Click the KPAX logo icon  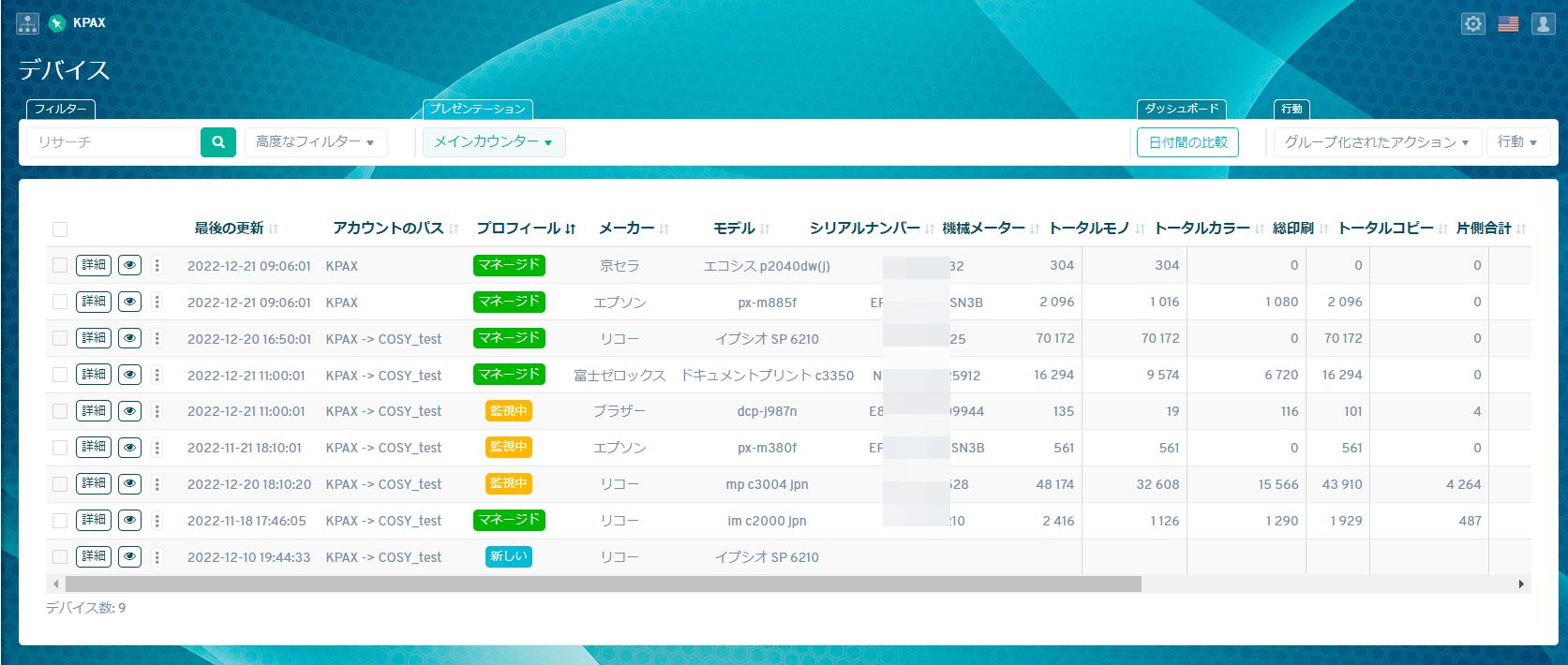point(58,23)
